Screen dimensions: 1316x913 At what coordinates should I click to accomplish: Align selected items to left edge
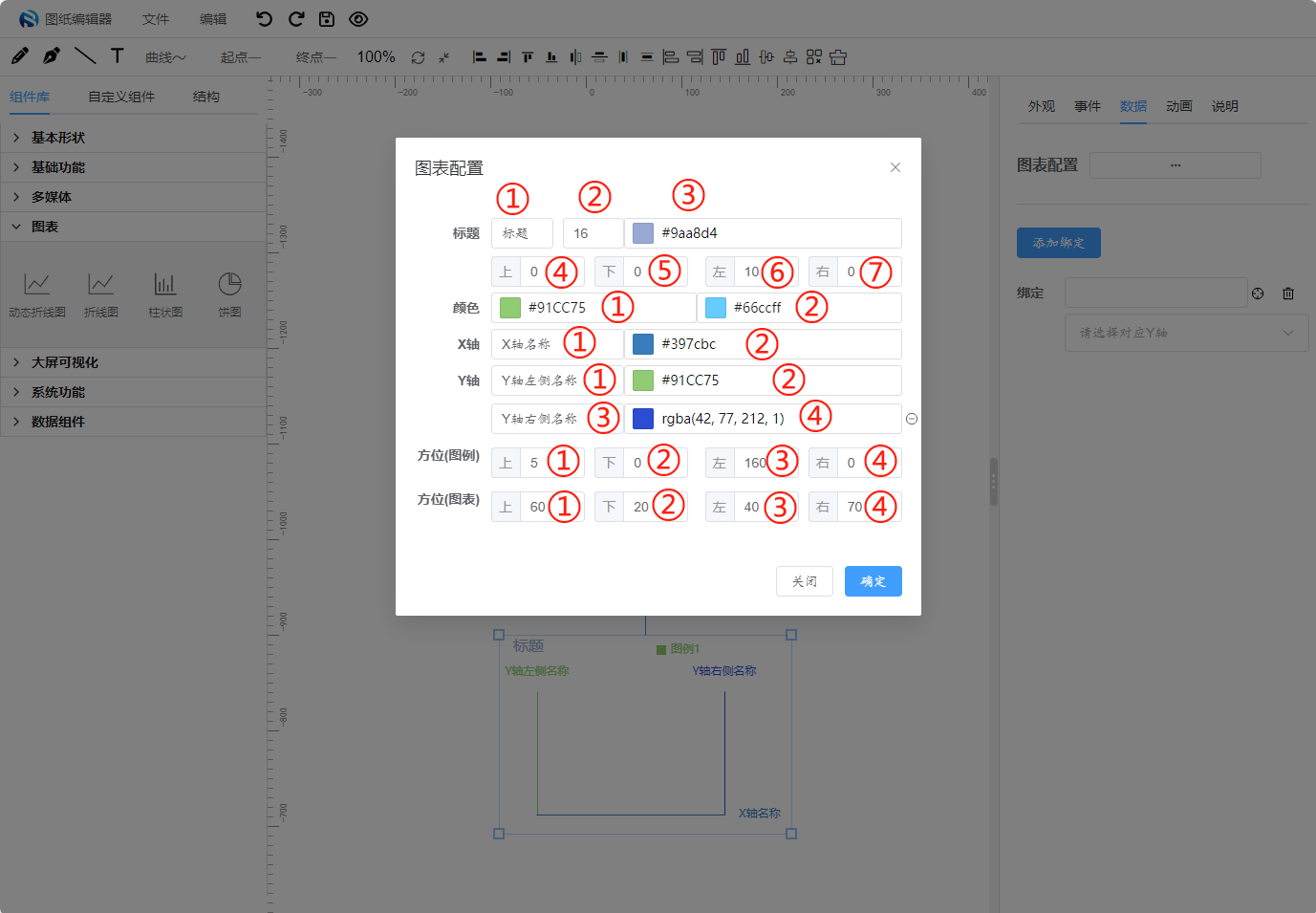[480, 57]
